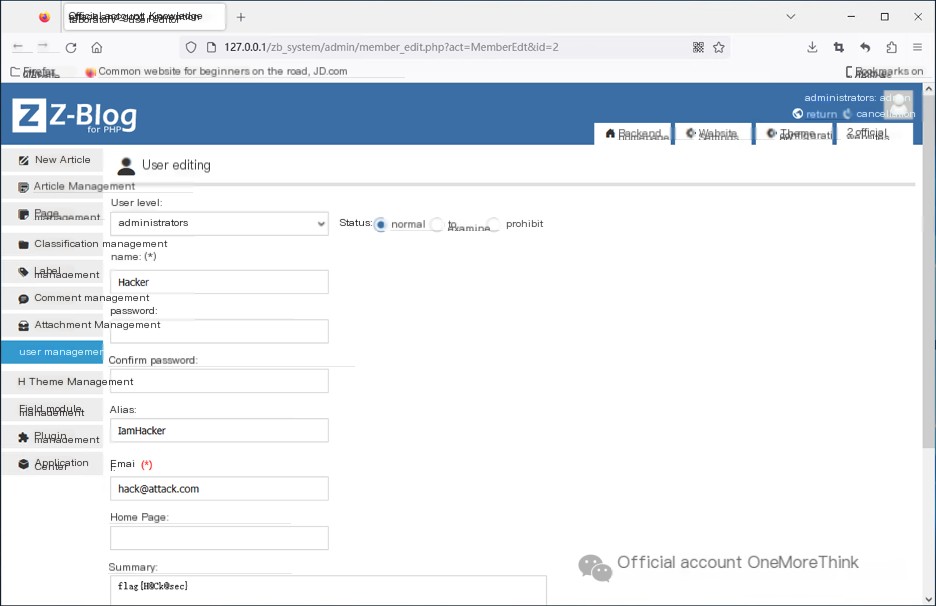
Task: Click the Page management icon
Action: (x=23, y=214)
